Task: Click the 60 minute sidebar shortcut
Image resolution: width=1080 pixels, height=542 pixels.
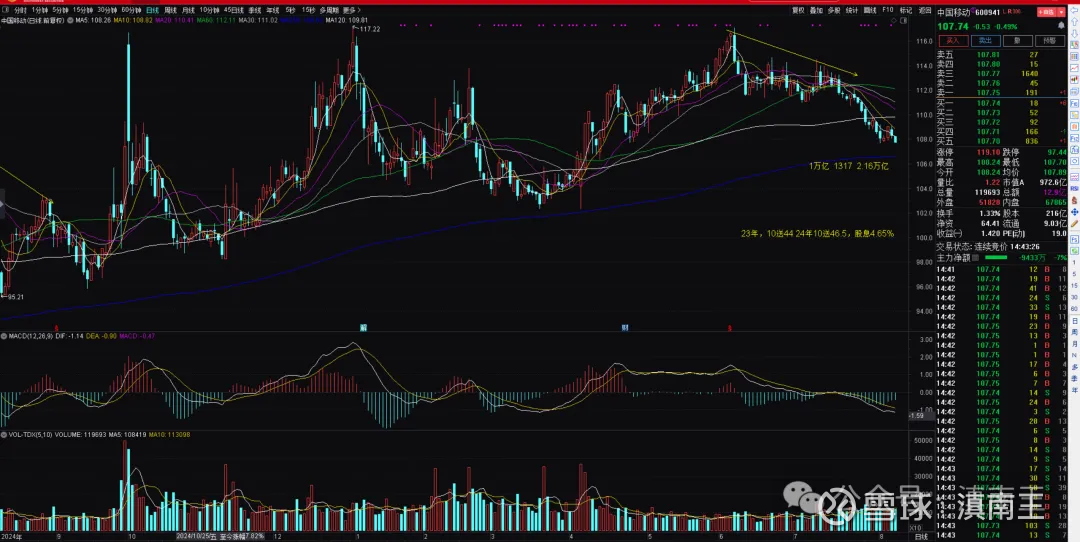Action: click(1074, 309)
